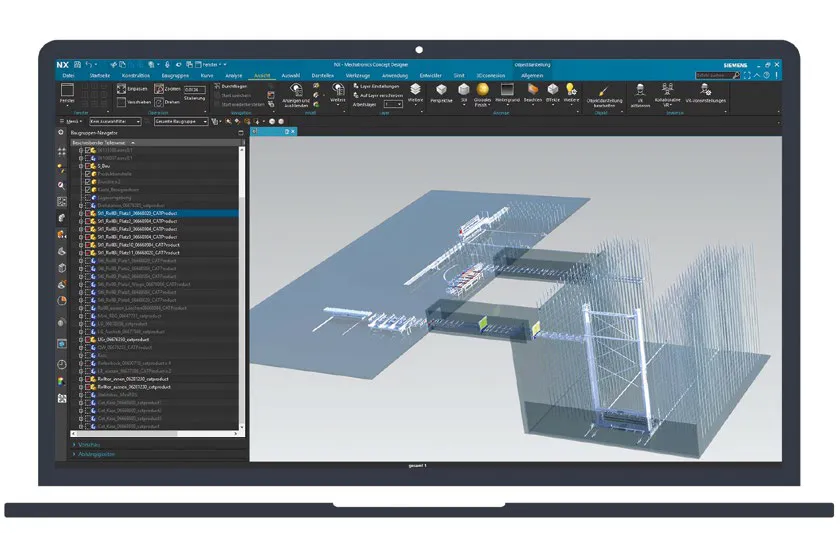The image size is (840, 533).
Task: Expand the UGr_06676350_catproduct node
Action: click(x=81, y=340)
